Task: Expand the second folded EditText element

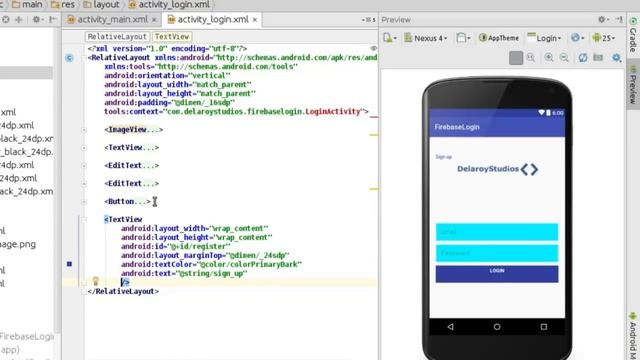Action: pyautogui.click(x=84, y=184)
